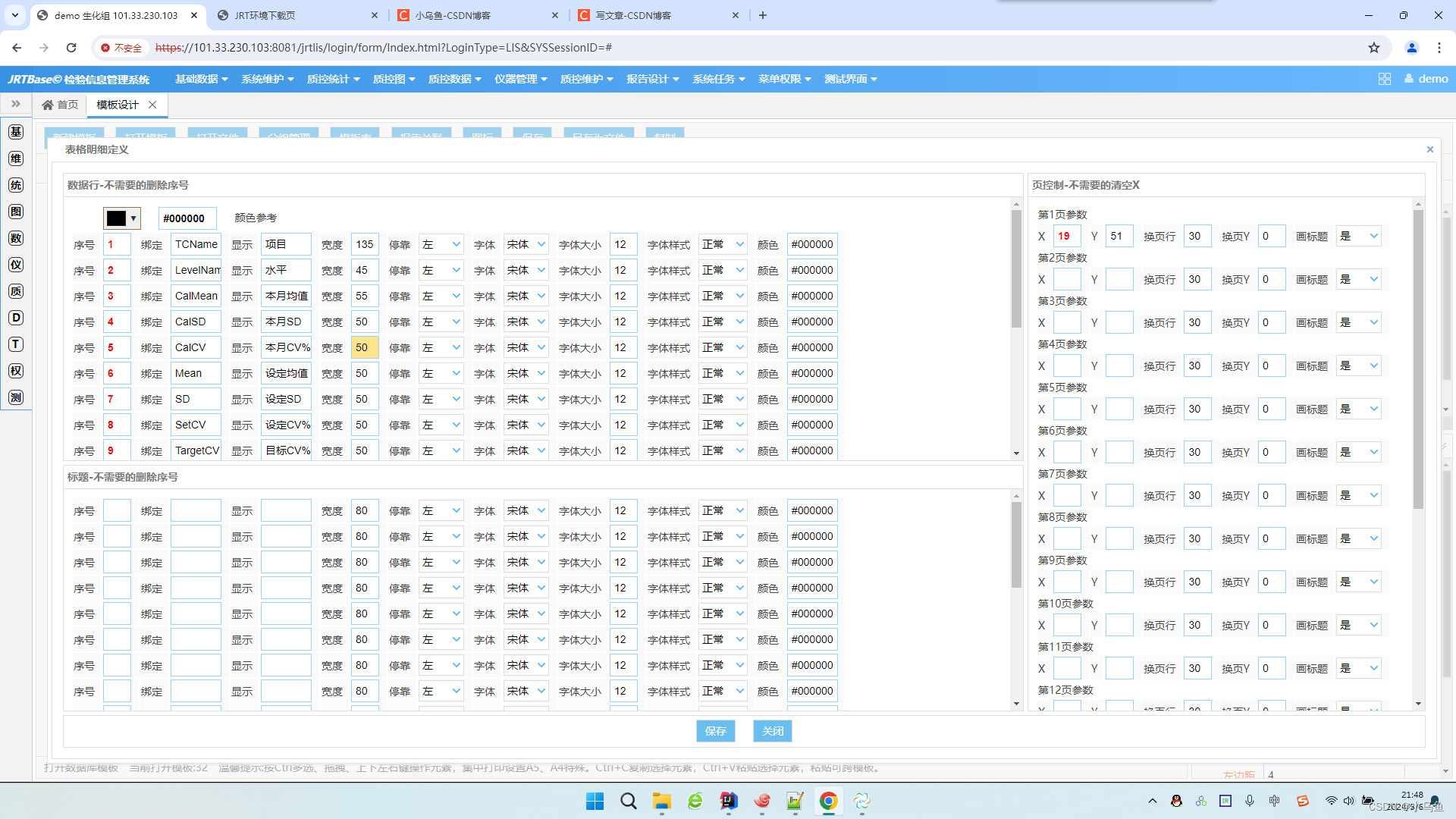Open volume control in system tray
Screen dimensions: 1456x819
coord(1349,801)
